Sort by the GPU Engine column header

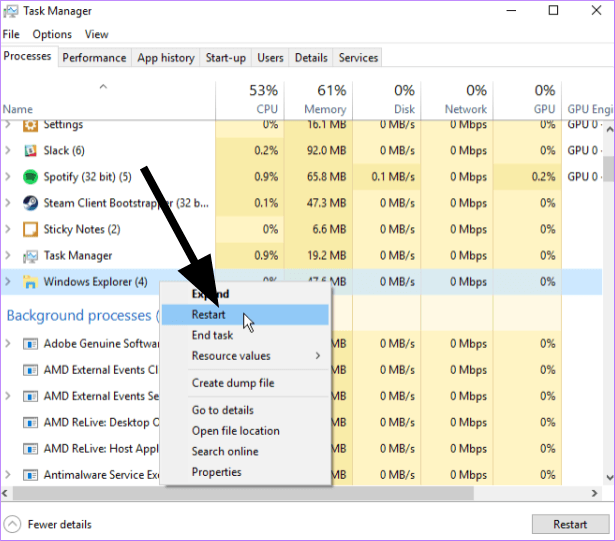tap(588, 100)
